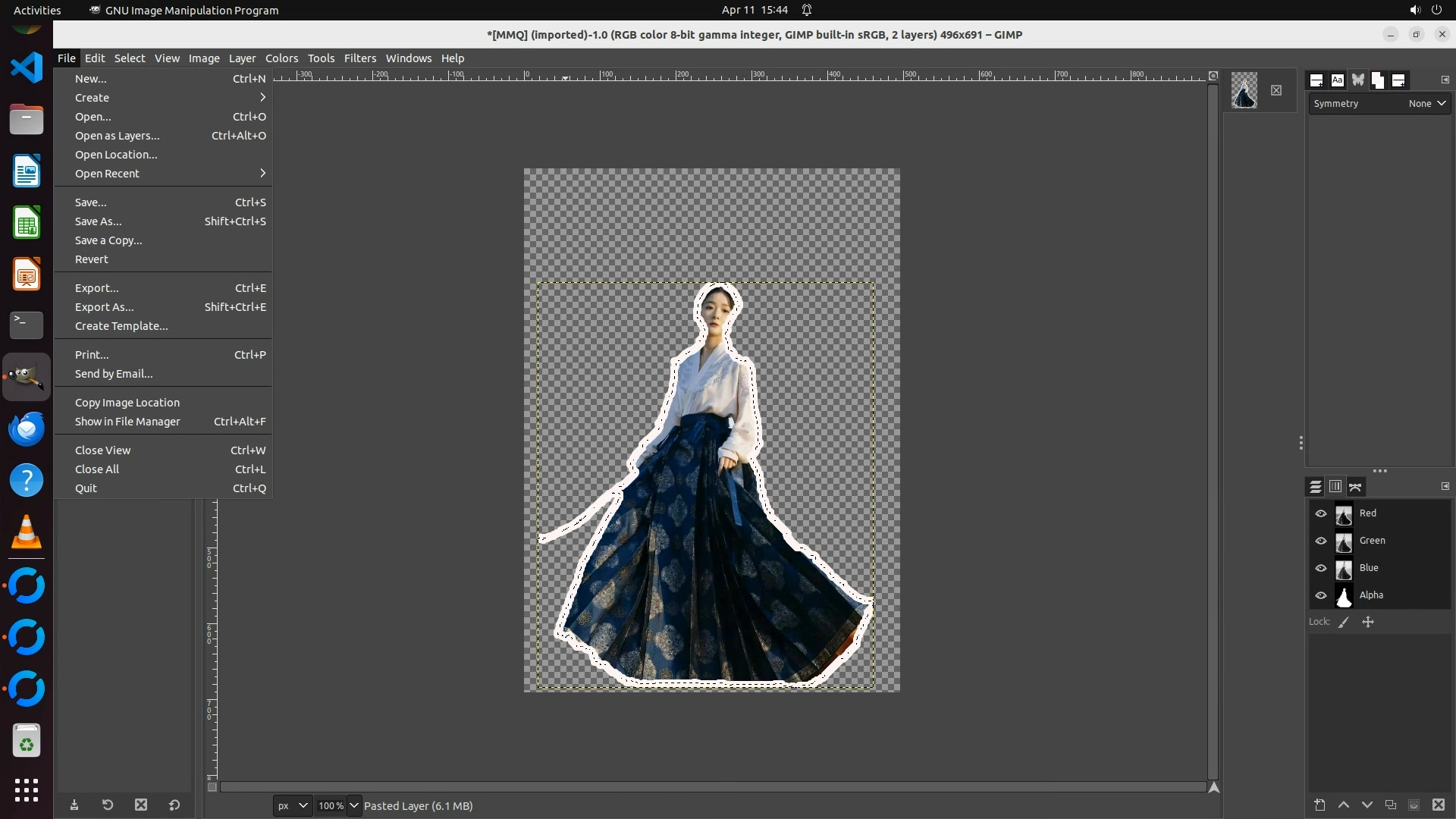Click the image thumbnail tab
The height and width of the screenshot is (819, 1456).
(1244, 90)
